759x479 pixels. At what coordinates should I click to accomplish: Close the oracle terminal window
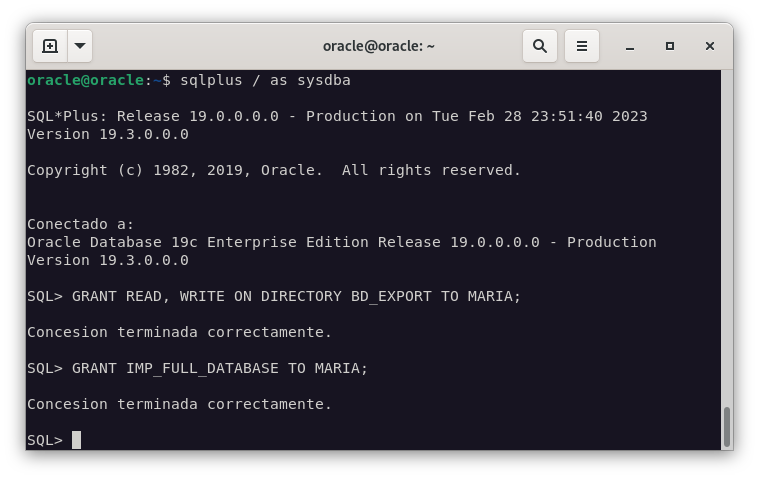[710, 46]
